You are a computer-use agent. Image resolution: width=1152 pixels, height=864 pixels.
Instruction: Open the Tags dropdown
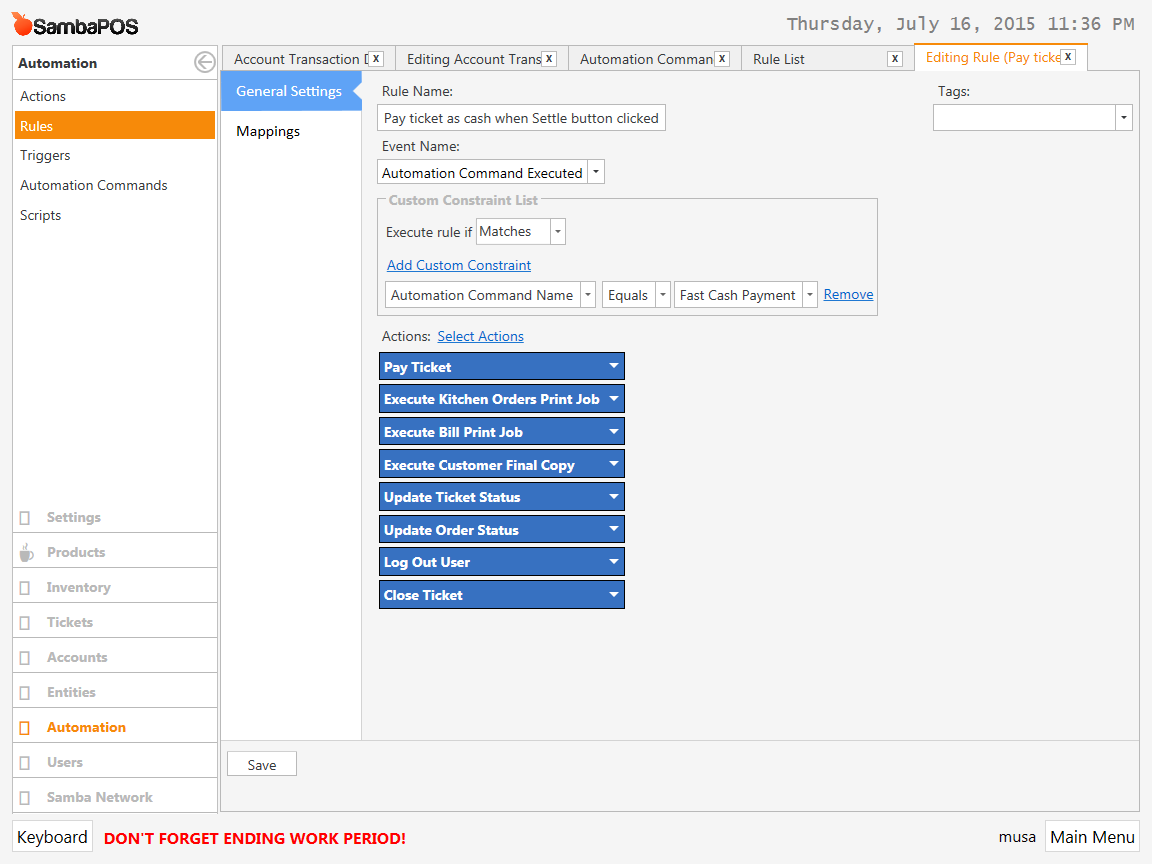[x=1123, y=118]
